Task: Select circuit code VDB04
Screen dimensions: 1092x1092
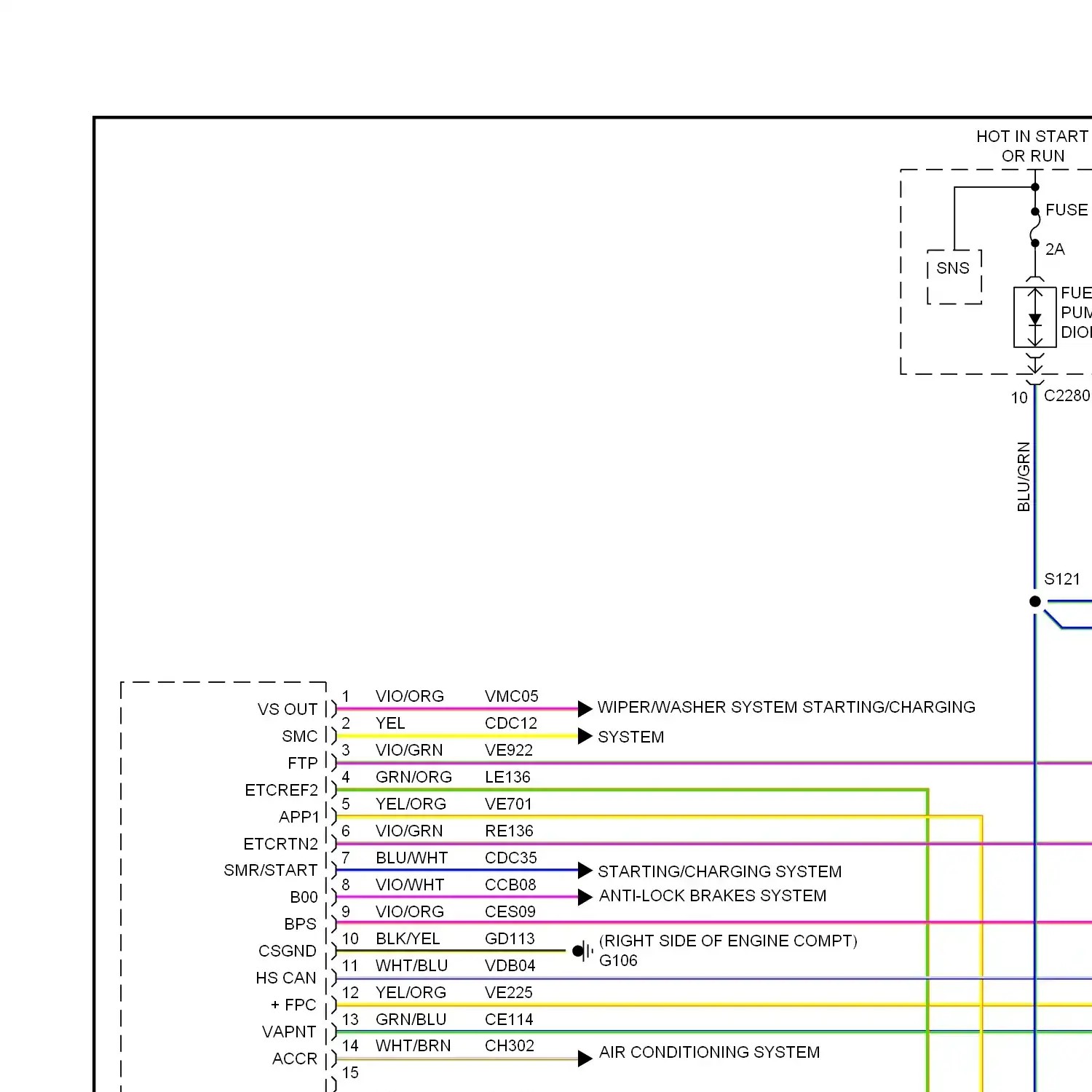Action: coord(510,965)
